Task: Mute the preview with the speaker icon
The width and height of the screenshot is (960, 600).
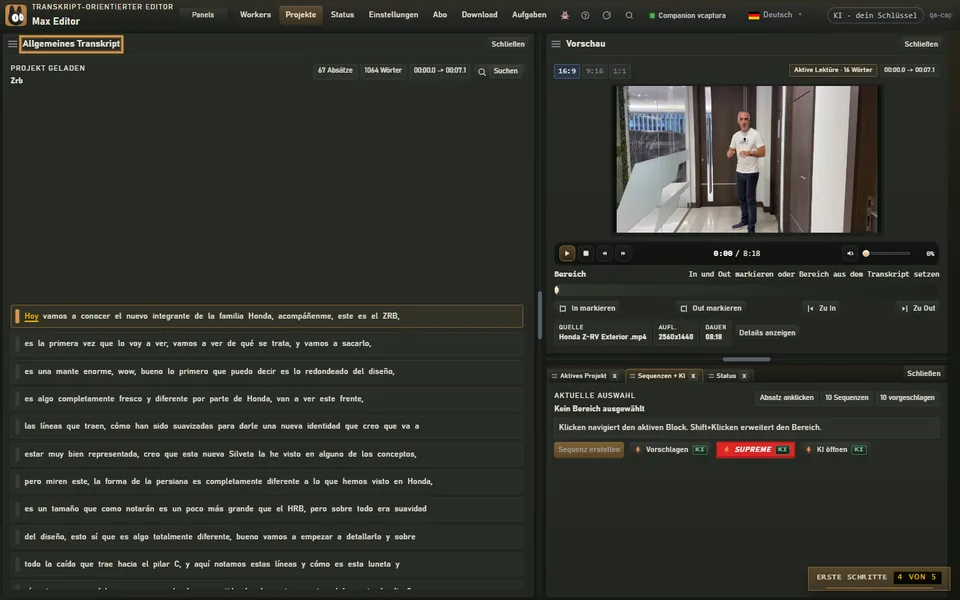Action: 850,253
